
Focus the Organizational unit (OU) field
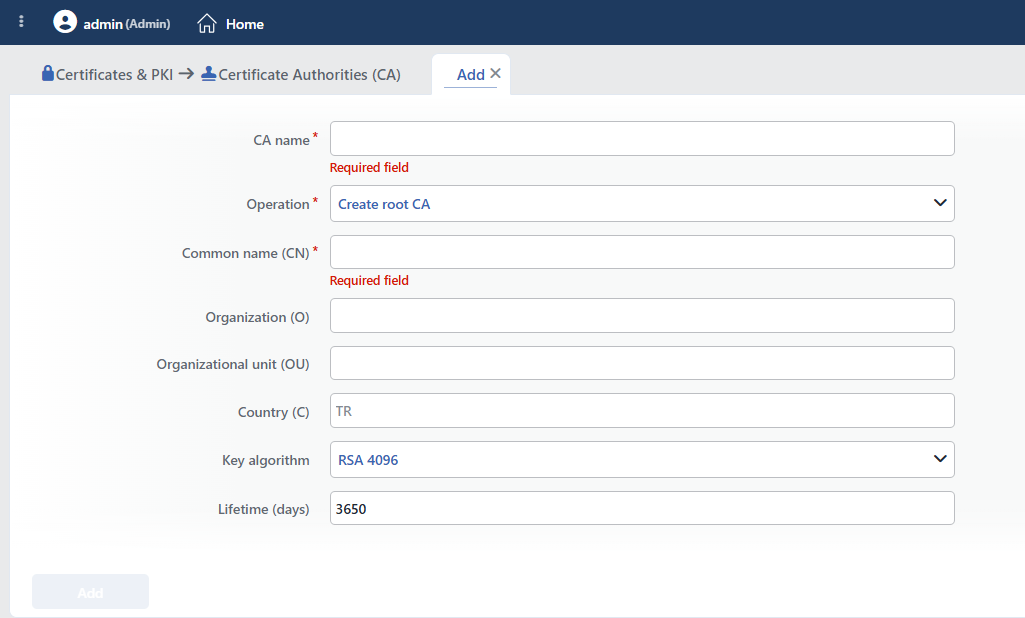642,363
